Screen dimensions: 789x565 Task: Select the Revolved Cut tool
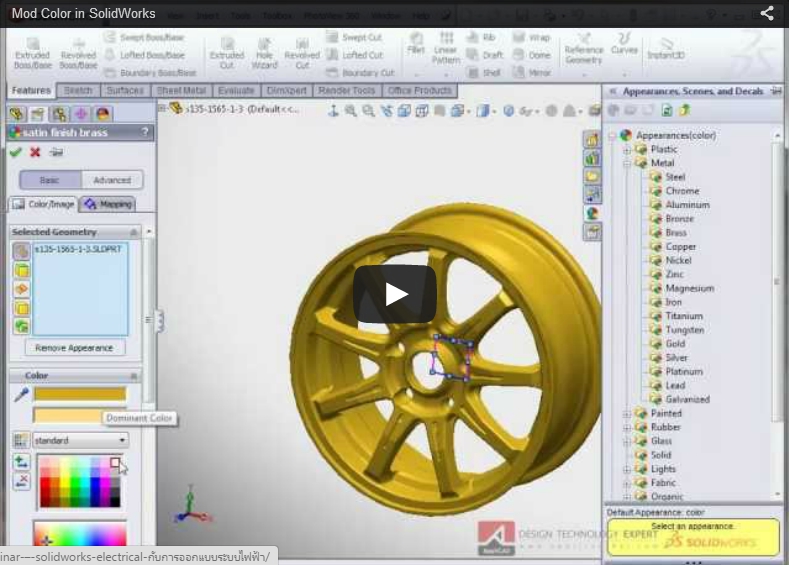302,53
